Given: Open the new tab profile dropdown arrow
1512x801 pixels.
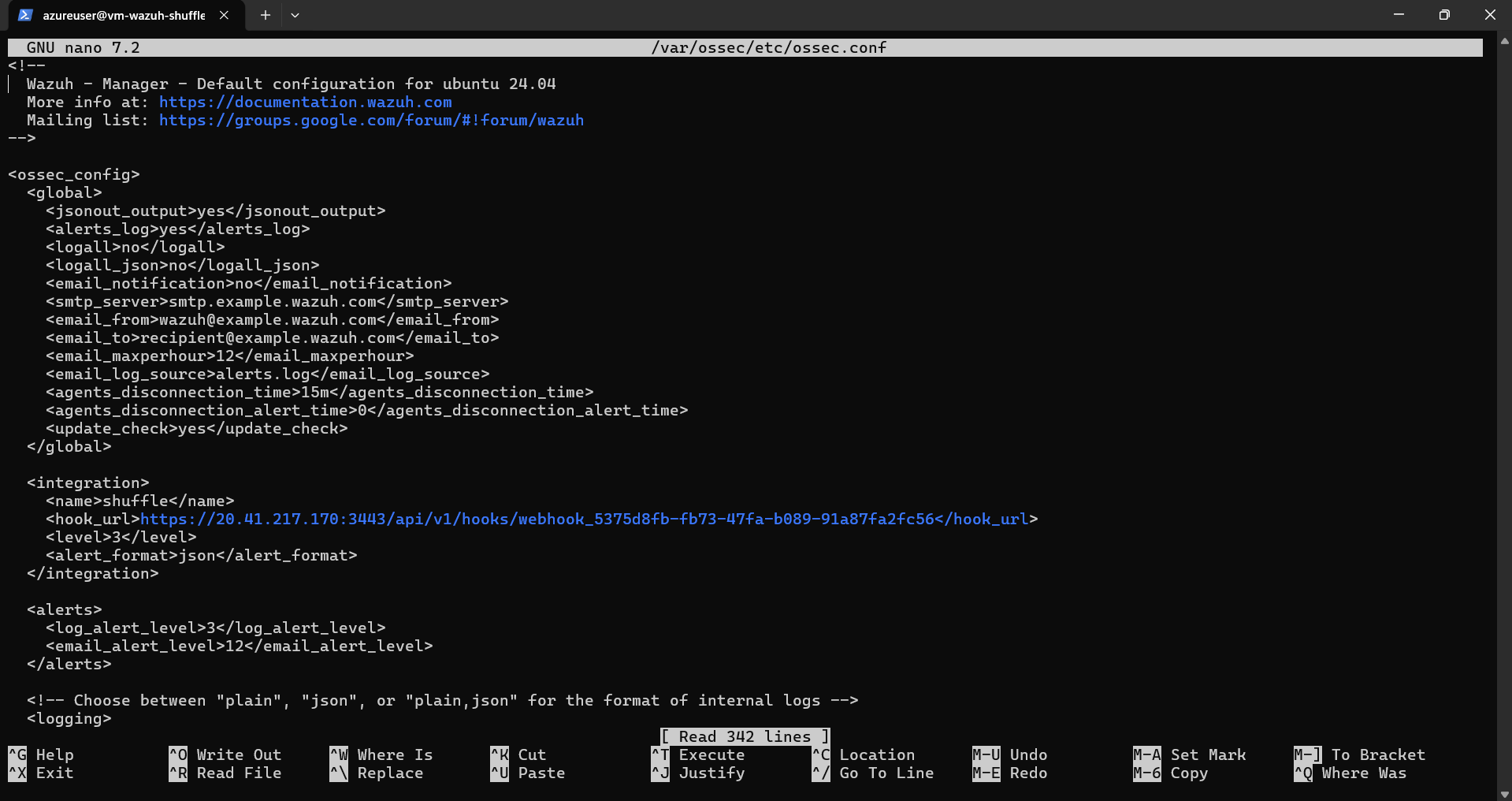Looking at the screenshot, I should coord(295,15).
